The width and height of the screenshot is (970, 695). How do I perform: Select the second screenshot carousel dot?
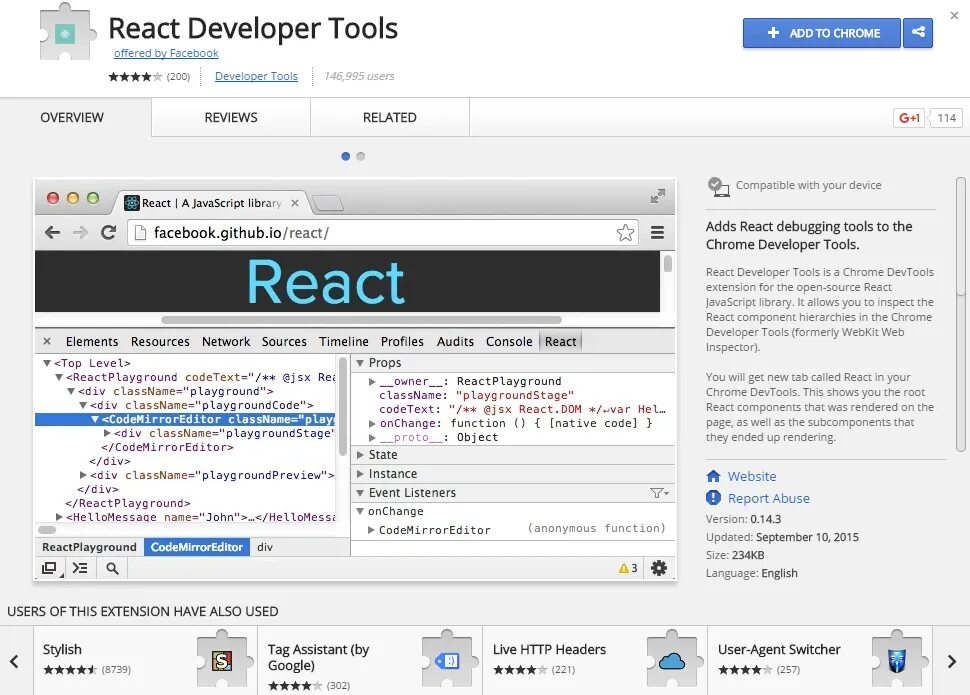(361, 156)
